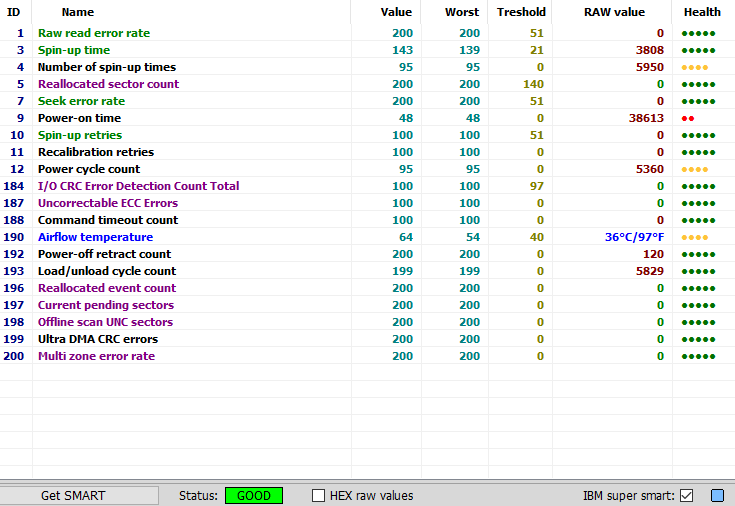Select the Spin-up time row
Image resolution: width=735 pixels, height=506 pixels.
click(74, 50)
